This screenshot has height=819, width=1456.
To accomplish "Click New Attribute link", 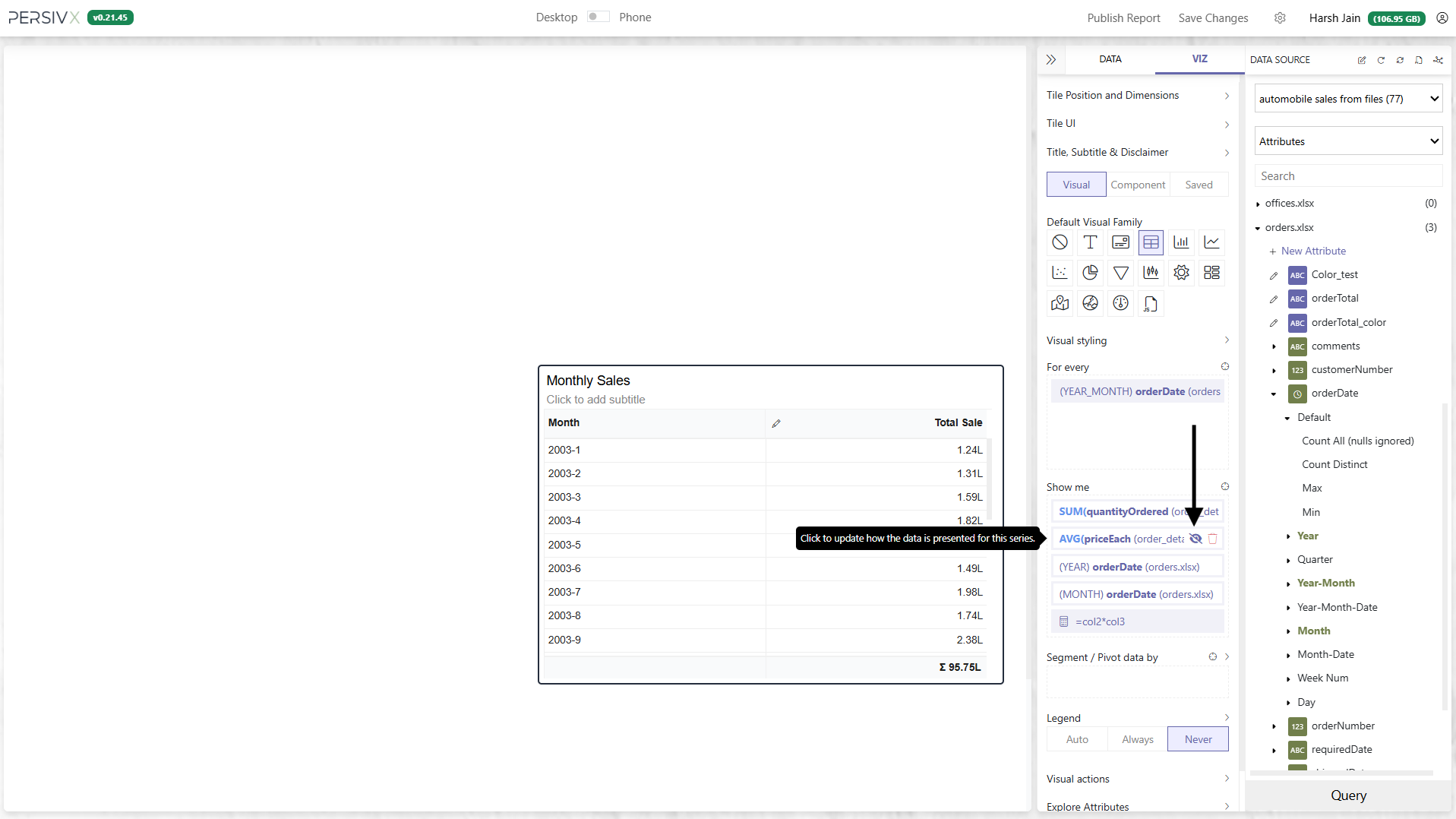I will [x=1313, y=251].
